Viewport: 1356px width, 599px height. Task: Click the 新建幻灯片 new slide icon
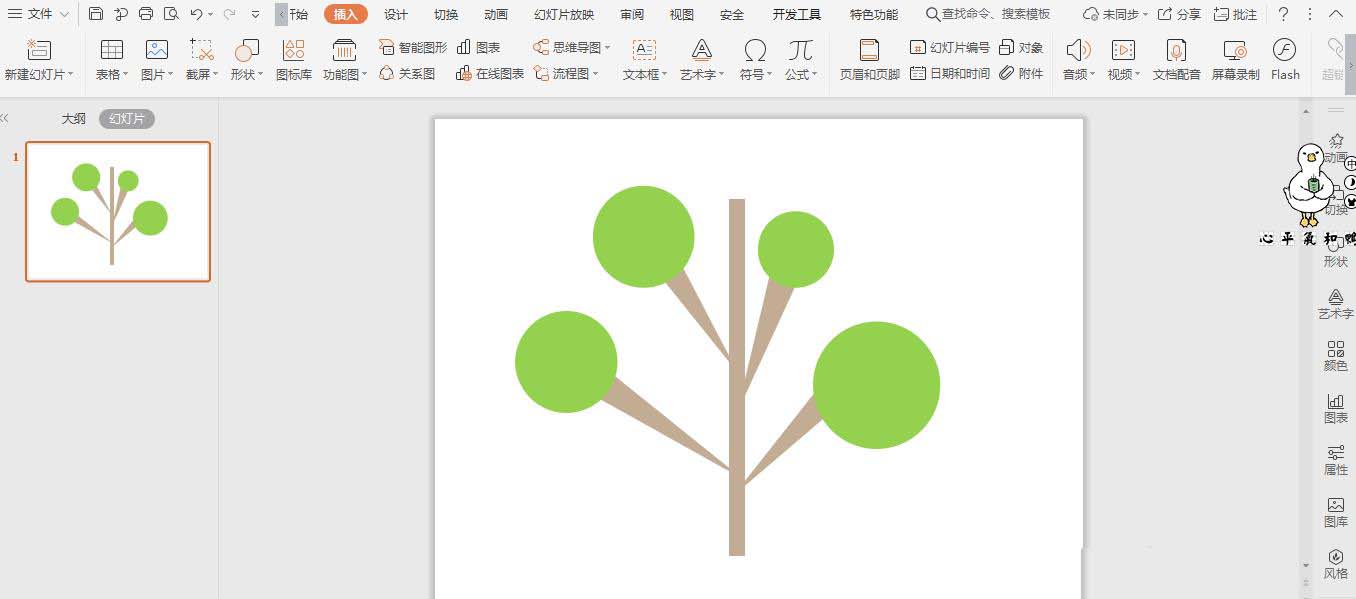point(38,51)
